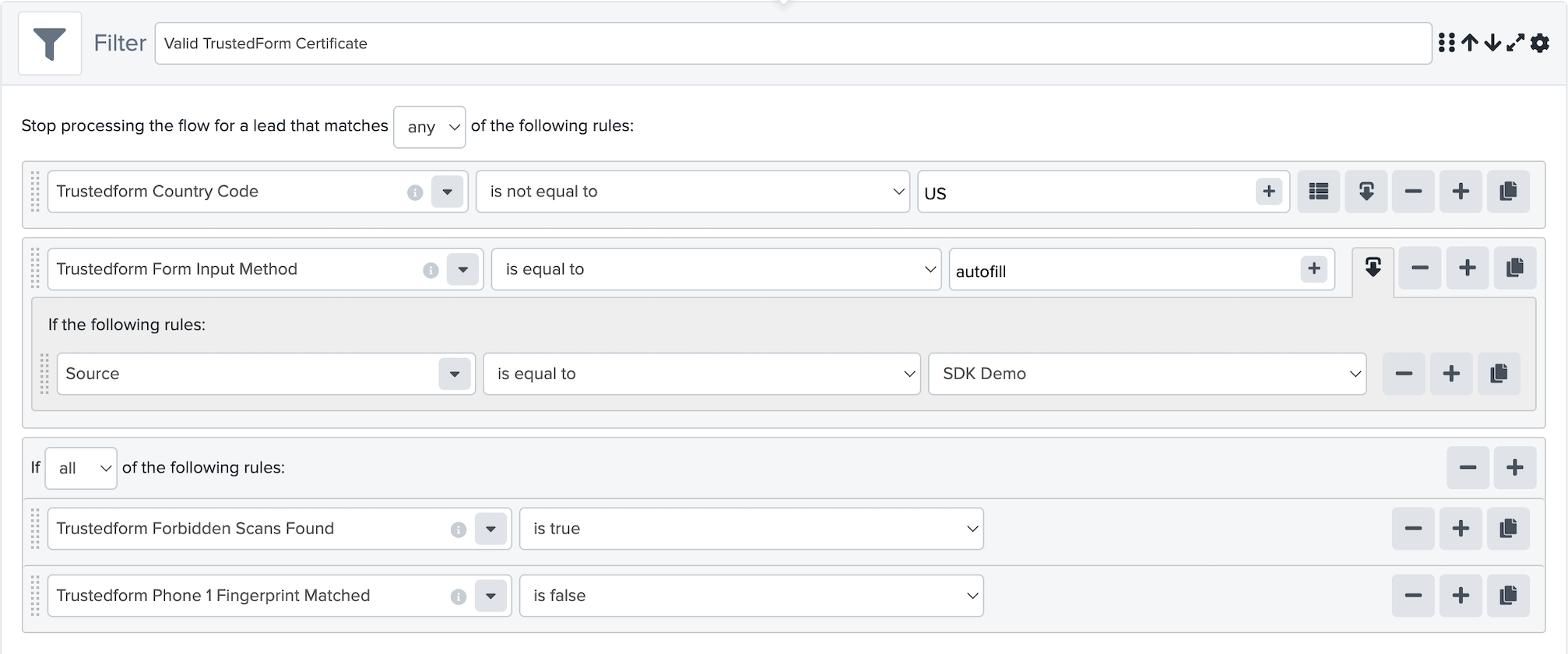Move filter step down with arrow icon
Screen dimensions: 1568x654
tap(1492, 43)
